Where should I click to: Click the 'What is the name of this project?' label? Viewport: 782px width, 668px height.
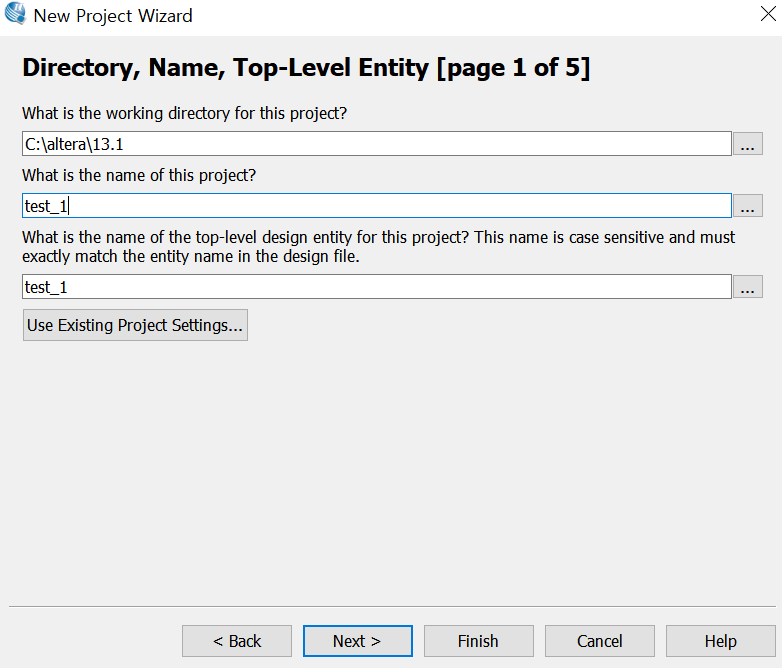pyautogui.click(x=139, y=176)
